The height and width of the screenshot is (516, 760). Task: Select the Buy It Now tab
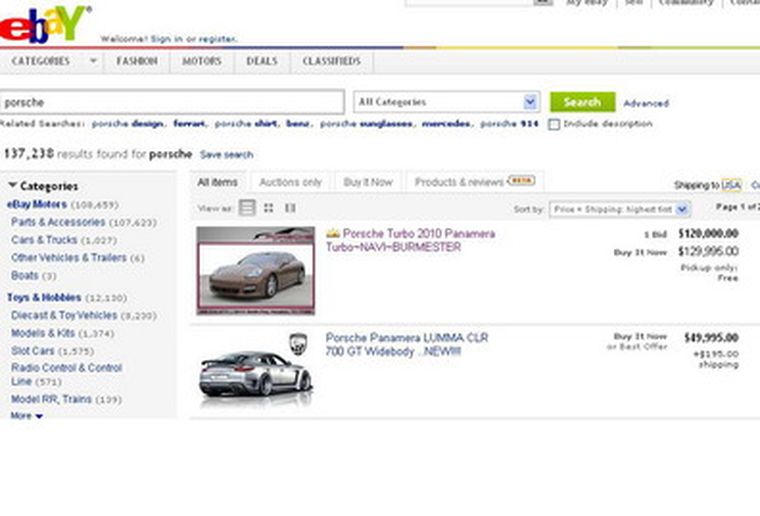pyautogui.click(x=368, y=182)
